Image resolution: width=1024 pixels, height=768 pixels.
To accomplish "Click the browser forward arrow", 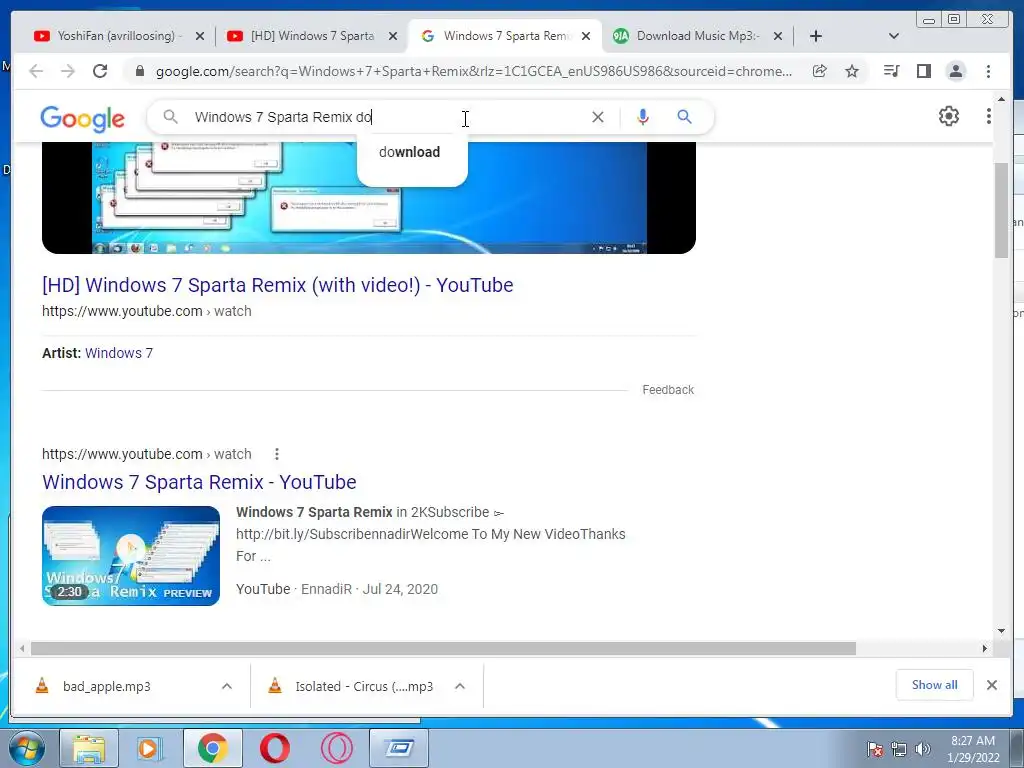I will tap(68, 71).
